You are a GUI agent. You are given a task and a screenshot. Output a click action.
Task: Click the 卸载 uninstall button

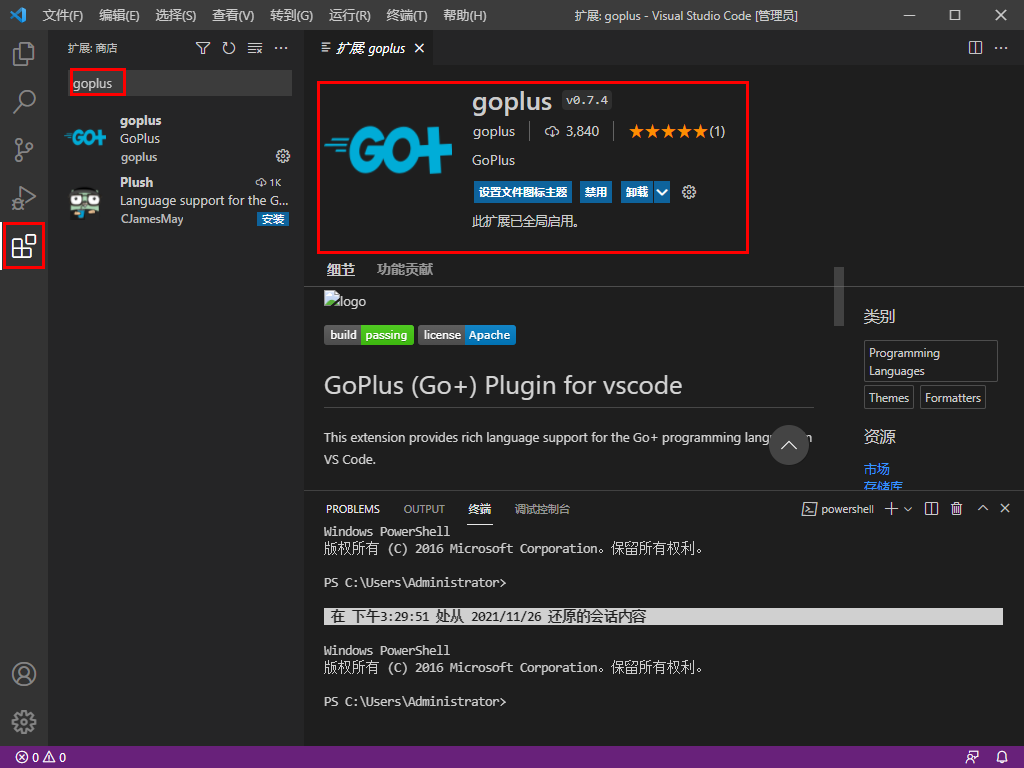637,192
